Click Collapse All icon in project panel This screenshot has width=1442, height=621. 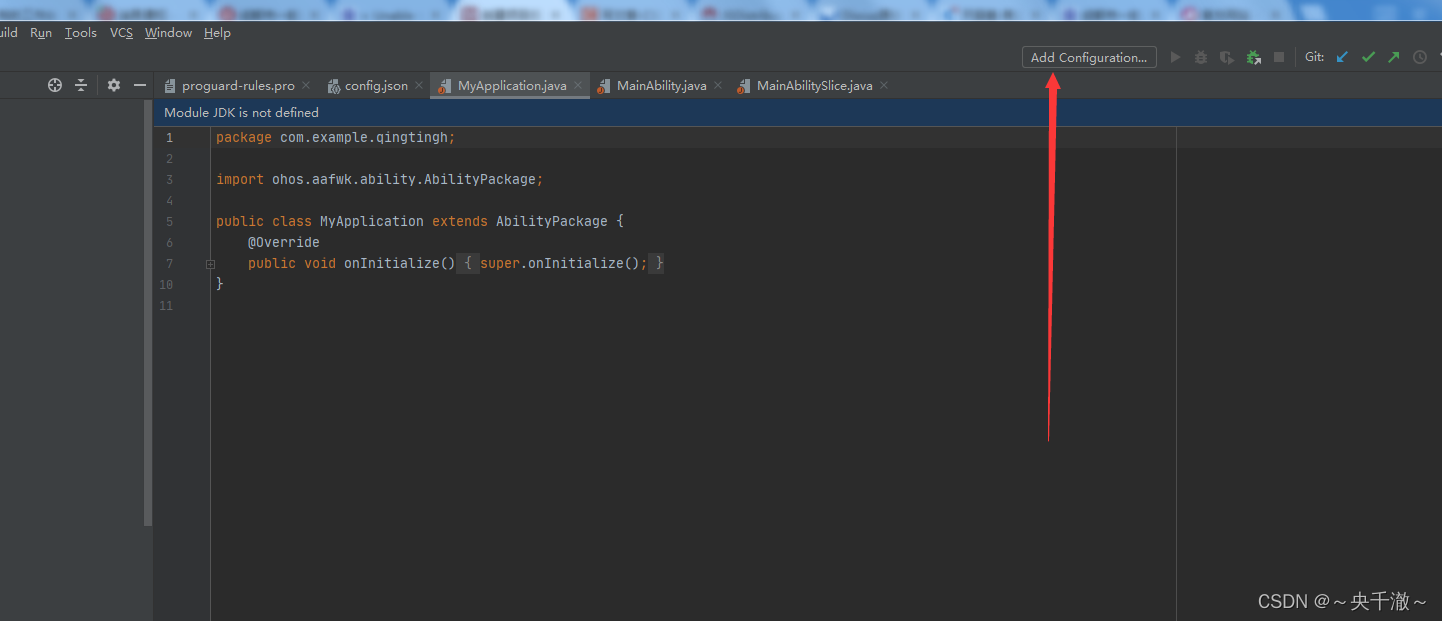pyautogui.click(x=81, y=85)
